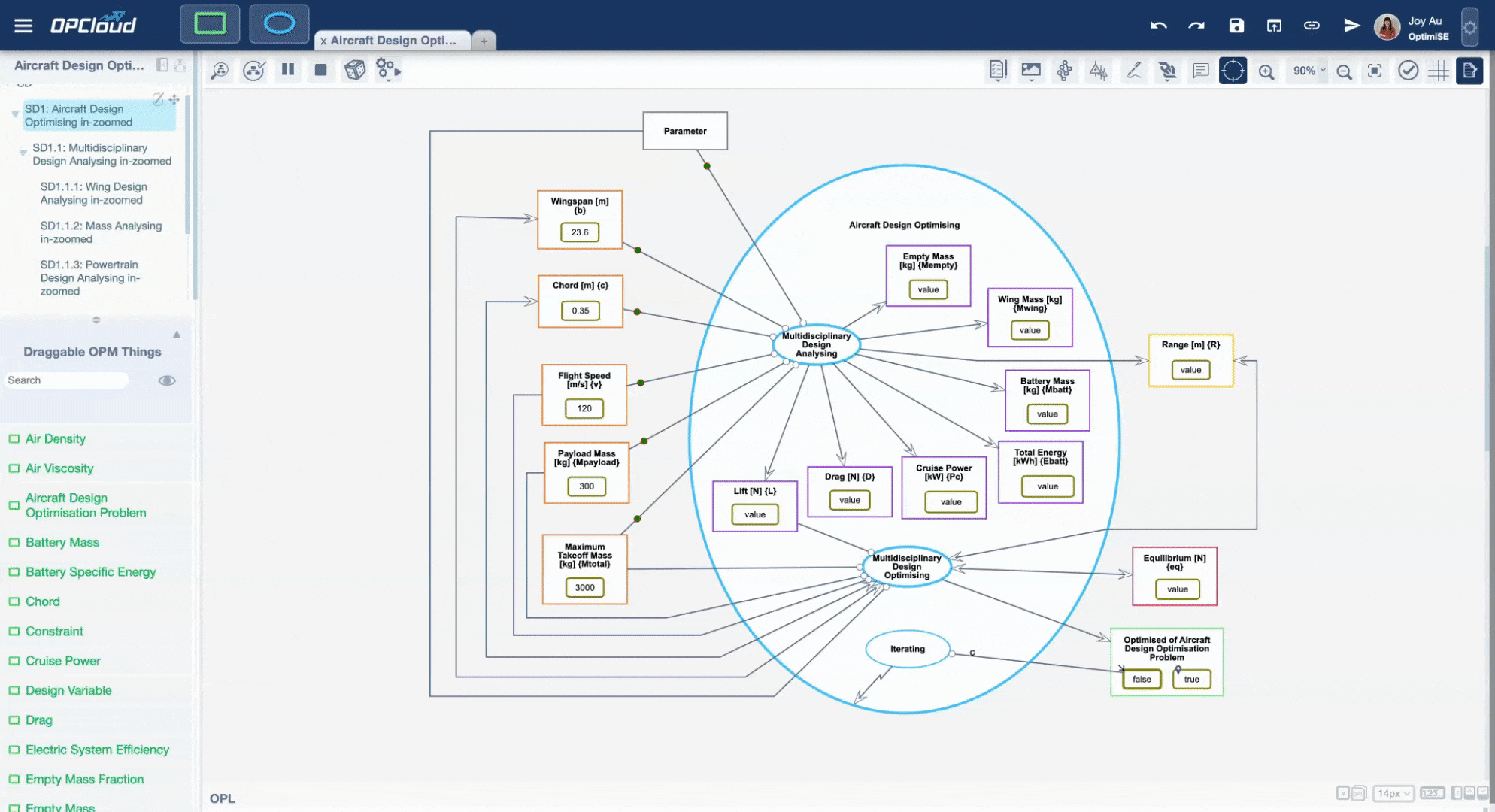Click the tree structure icon in toolbar
The height and width of the screenshot is (812, 1495).
(1064, 71)
